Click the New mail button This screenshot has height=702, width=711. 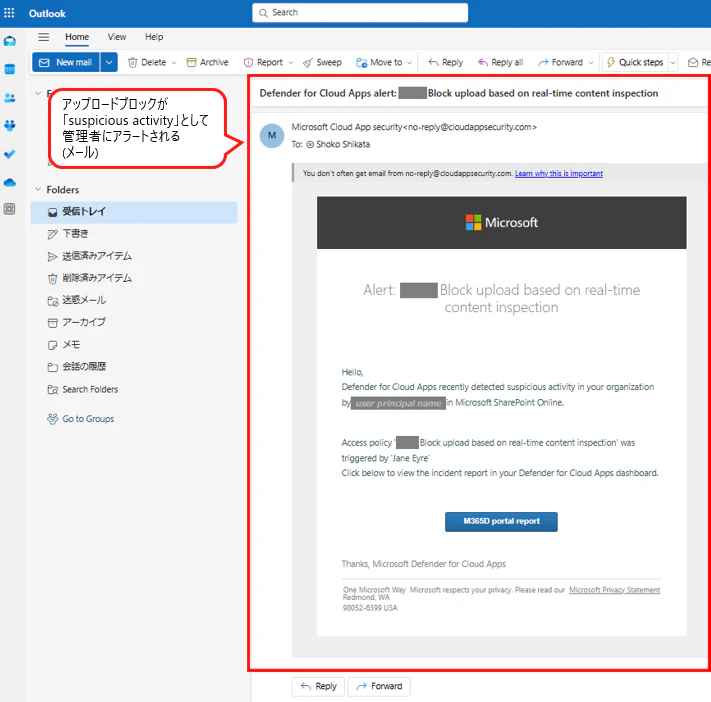(66, 62)
